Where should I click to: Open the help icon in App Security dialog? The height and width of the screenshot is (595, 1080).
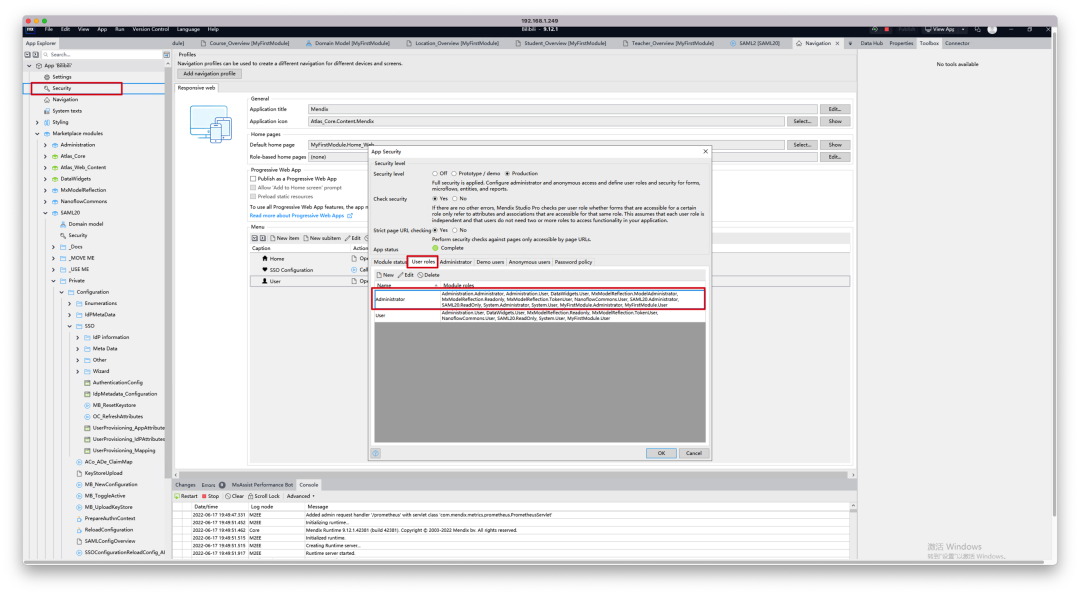tap(376, 453)
